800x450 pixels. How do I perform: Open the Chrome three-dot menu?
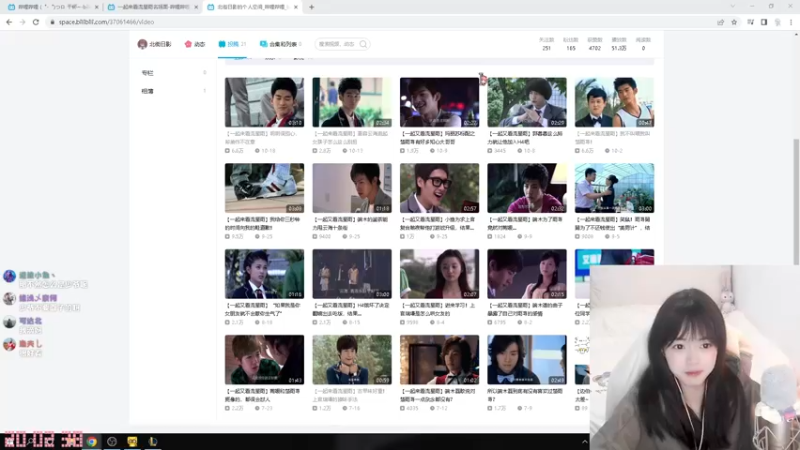point(791,22)
